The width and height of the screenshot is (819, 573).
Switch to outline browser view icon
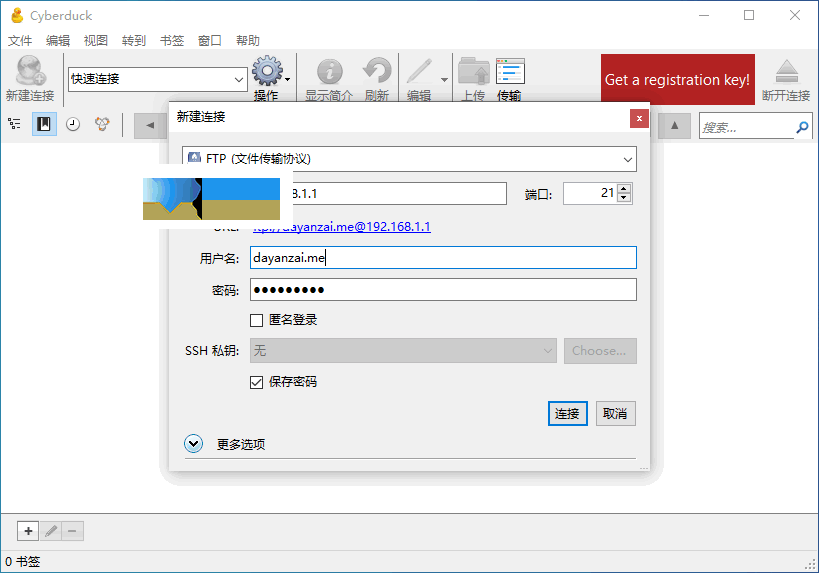(x=15, y=124)
